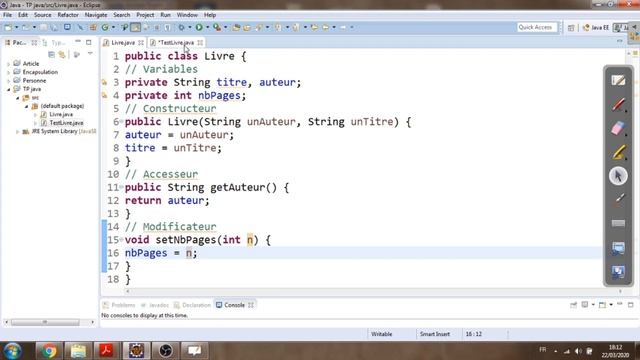Collapse the Livre constructor fold marker

pyautogui.click(x=122, y=122)
